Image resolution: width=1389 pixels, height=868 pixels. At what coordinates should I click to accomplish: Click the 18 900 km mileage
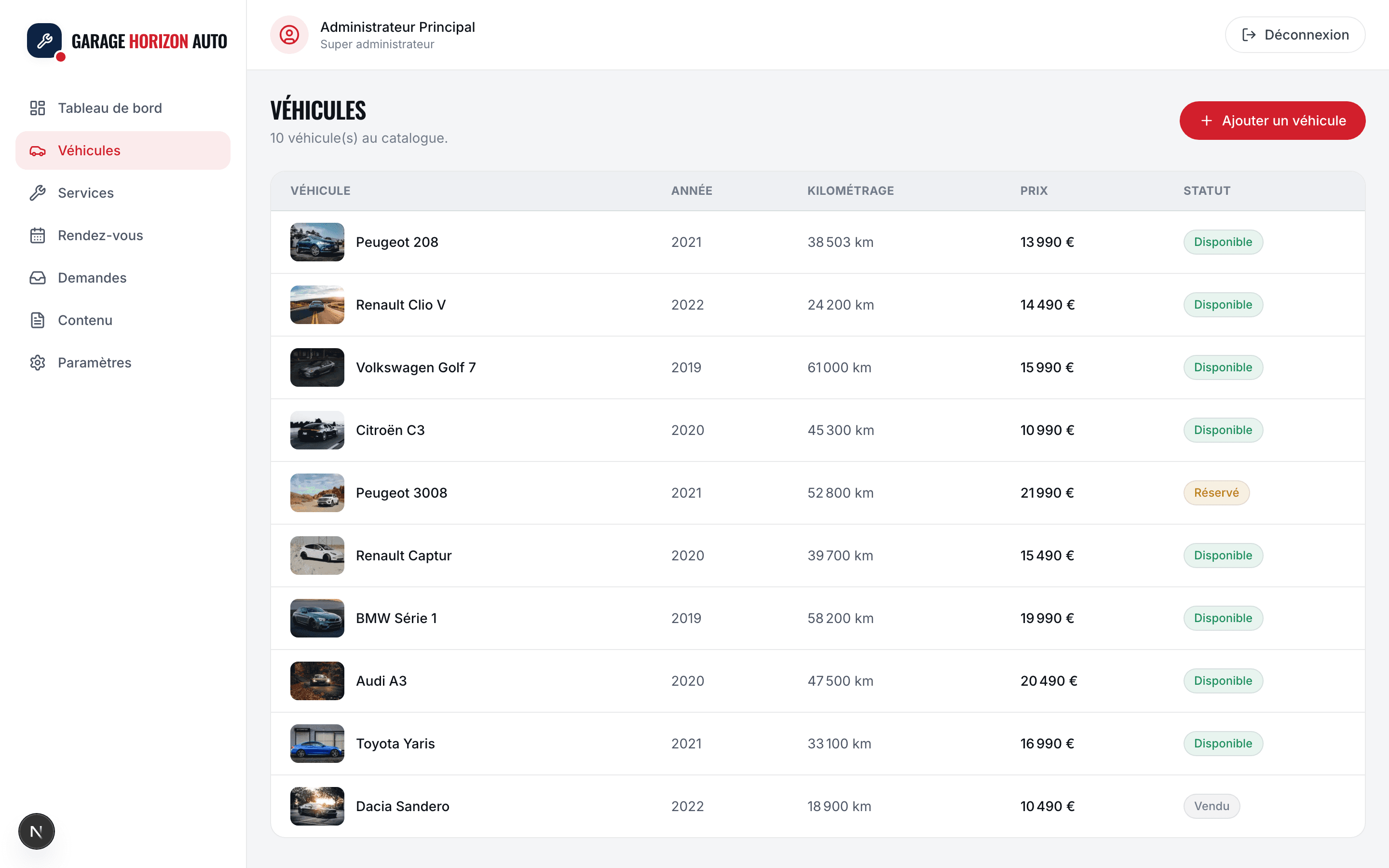(x=839, y=806)
